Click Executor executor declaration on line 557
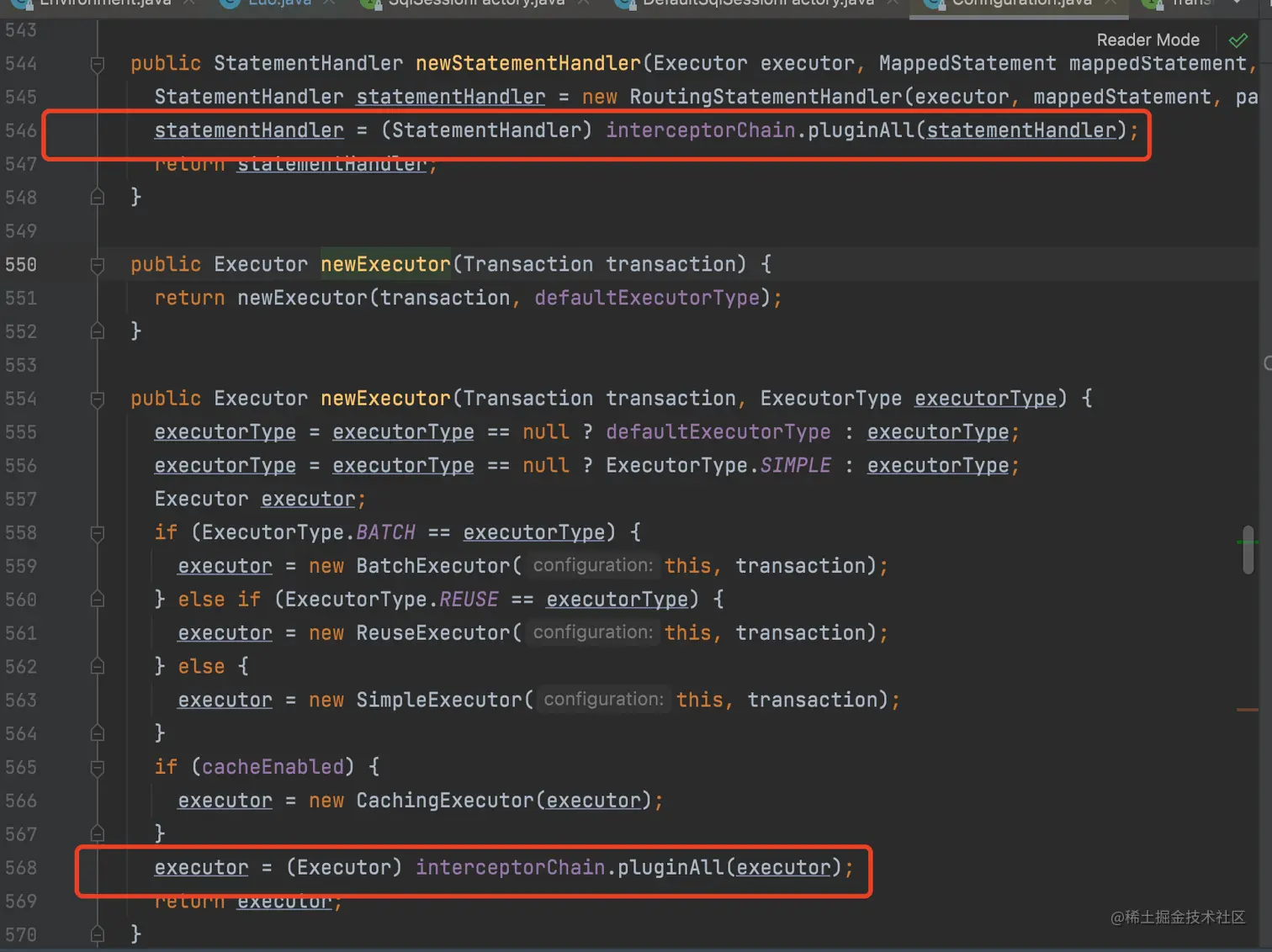 260,499
